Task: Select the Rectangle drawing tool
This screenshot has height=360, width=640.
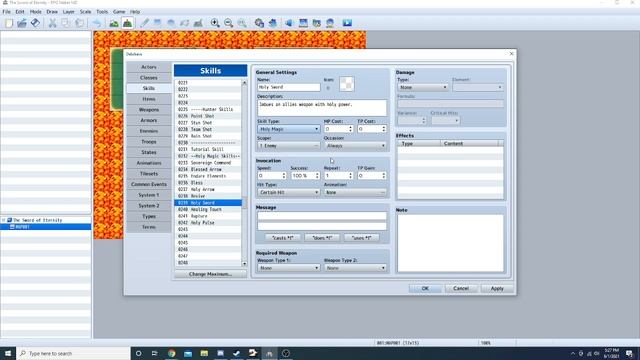Action: (x=158, y=23)
